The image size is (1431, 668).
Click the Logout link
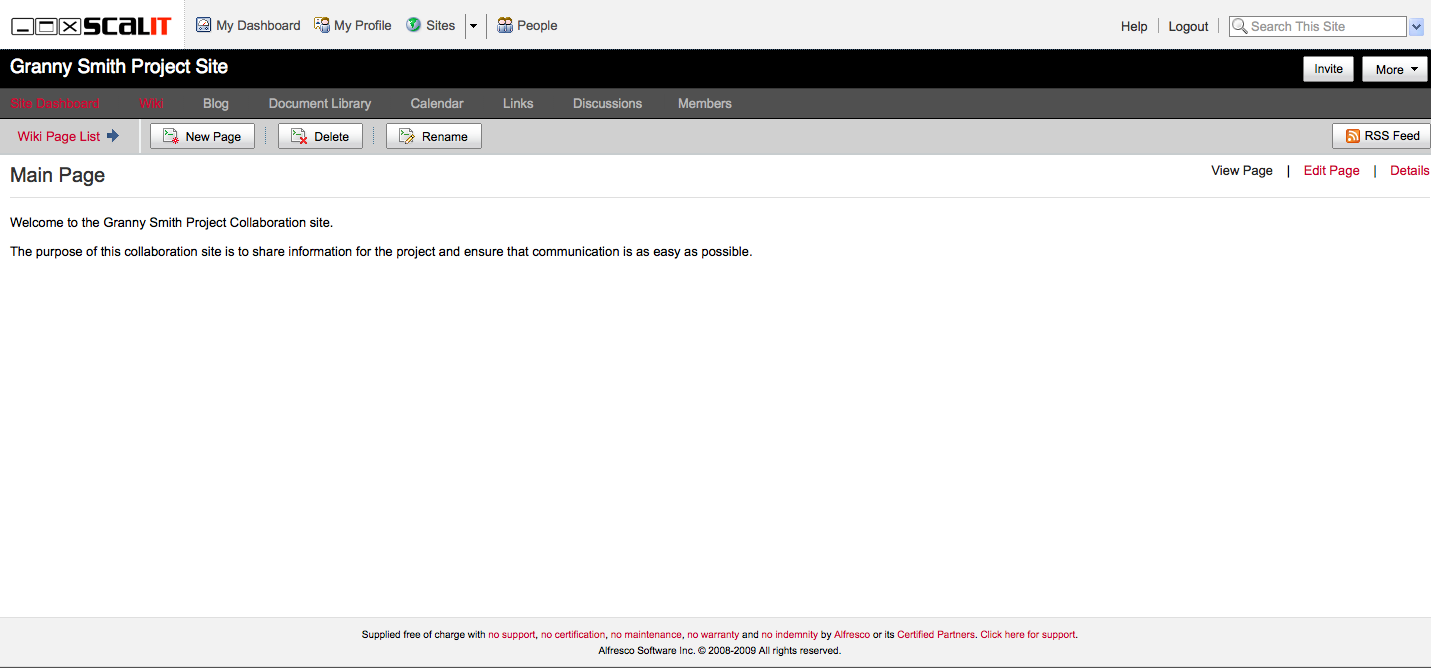[1188, 26]
